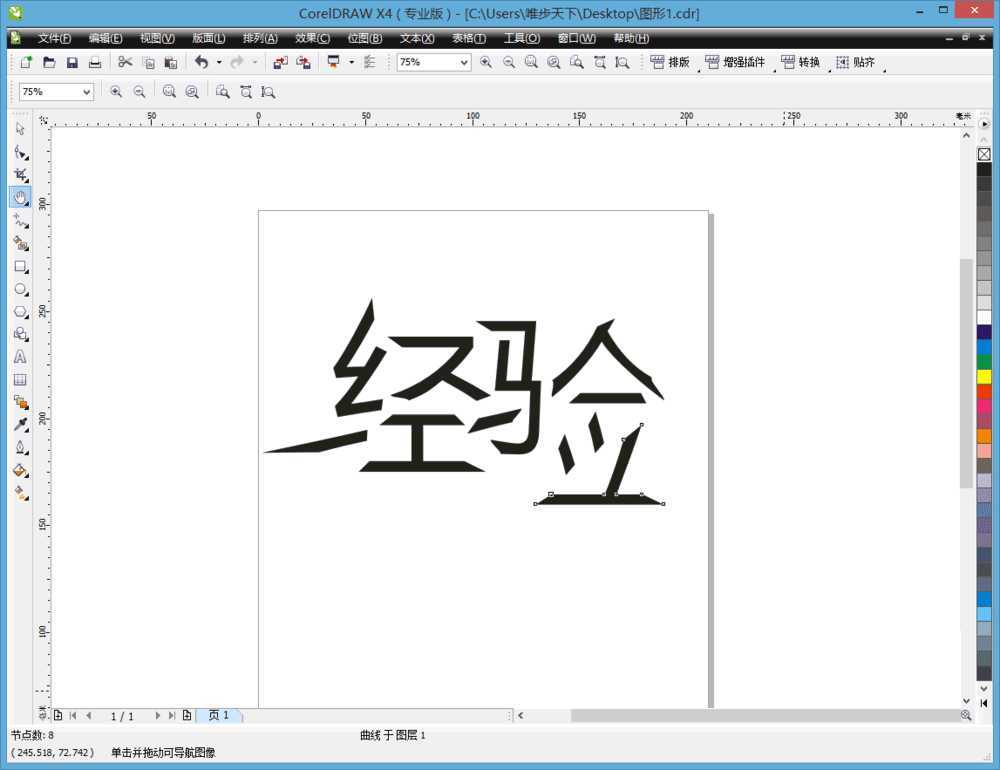Open the Outline Pen tool
This screenshot has height=770, width=1000.
click(20, 449)
